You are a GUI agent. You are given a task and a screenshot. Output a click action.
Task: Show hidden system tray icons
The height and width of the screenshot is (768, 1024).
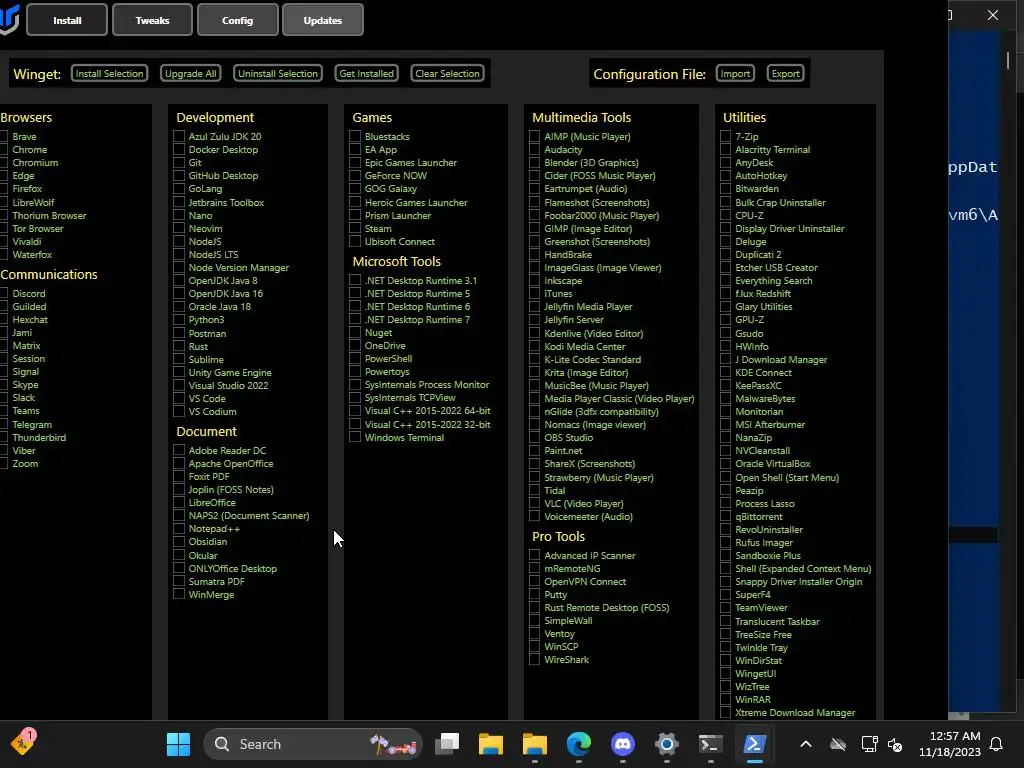tap(806, 744)
